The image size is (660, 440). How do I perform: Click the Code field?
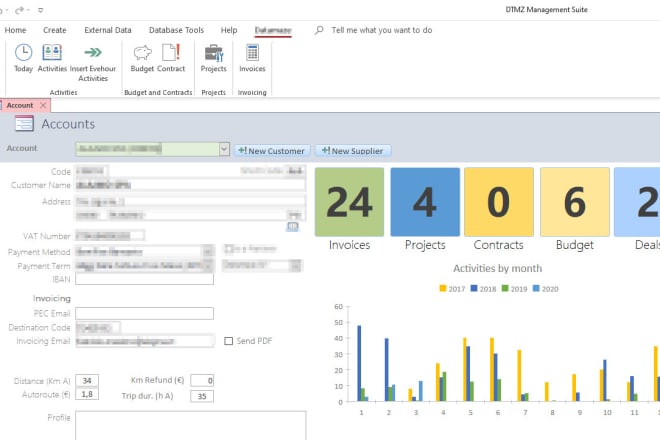pos(92,171)
